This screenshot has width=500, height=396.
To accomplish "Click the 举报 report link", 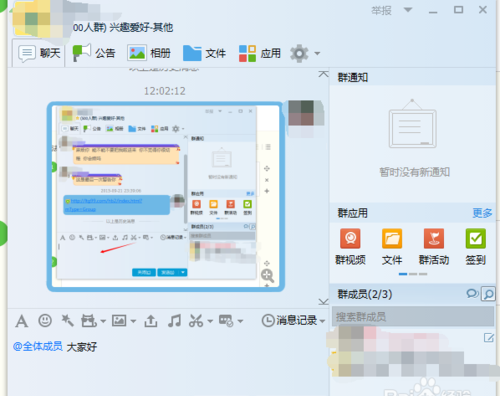I will click(x=381, y=11).
